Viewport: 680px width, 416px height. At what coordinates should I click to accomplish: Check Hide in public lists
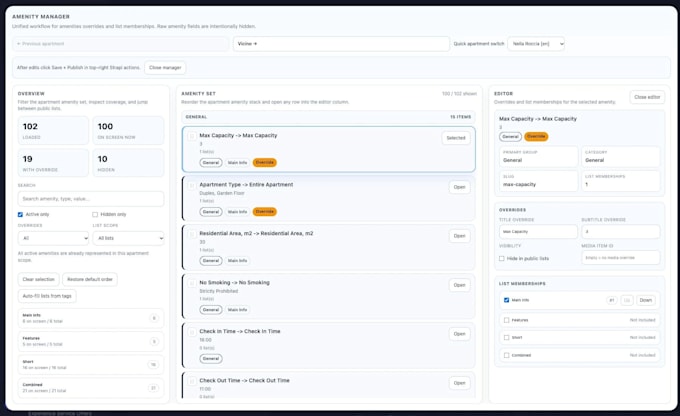(502, 259)
